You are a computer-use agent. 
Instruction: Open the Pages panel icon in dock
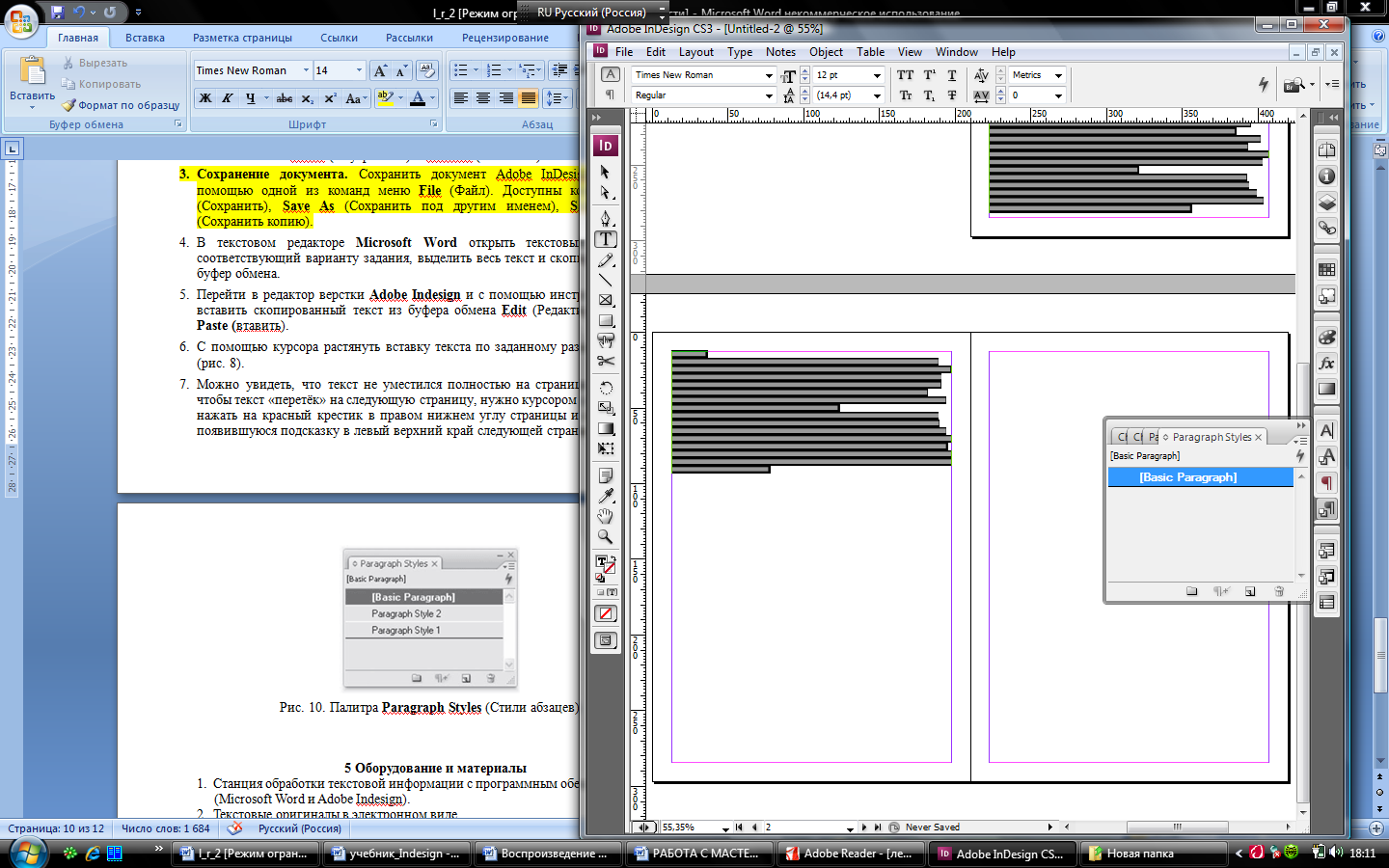tap(1327, 149)
